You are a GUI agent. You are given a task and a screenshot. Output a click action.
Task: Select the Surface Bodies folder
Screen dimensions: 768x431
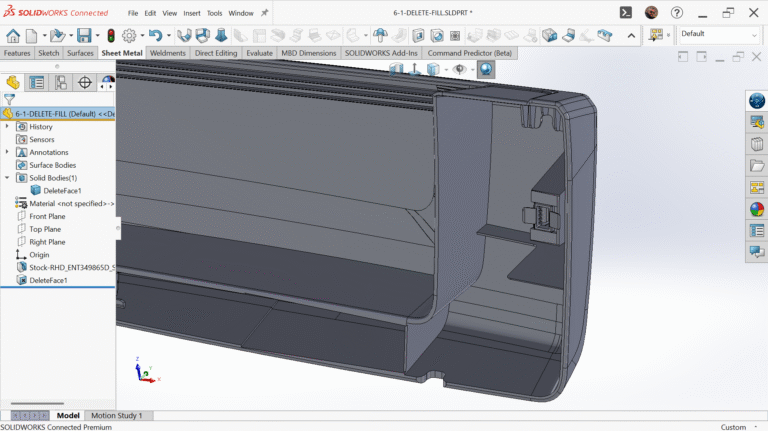[x=46, y=165]
